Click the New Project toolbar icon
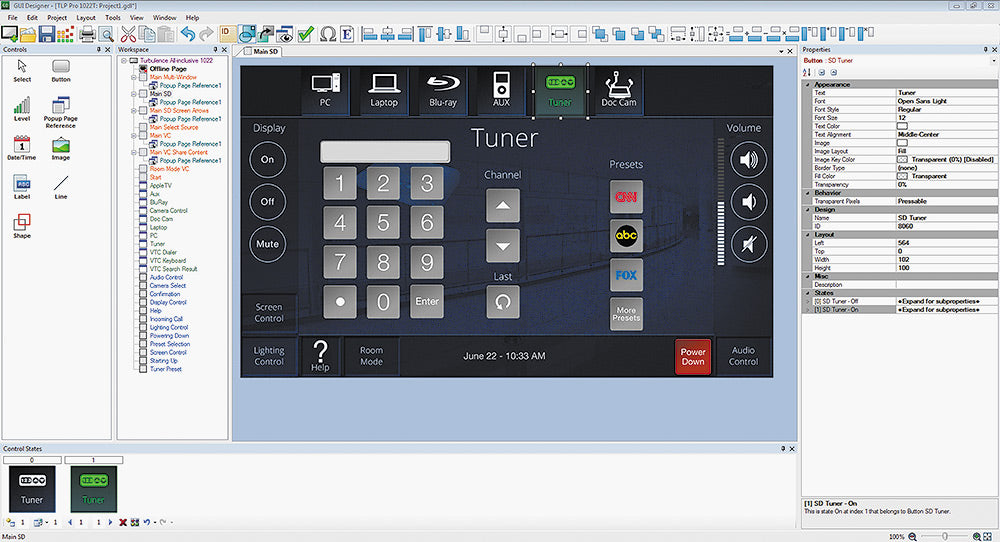Screen dimensions: 1000x542 point(10,34)
